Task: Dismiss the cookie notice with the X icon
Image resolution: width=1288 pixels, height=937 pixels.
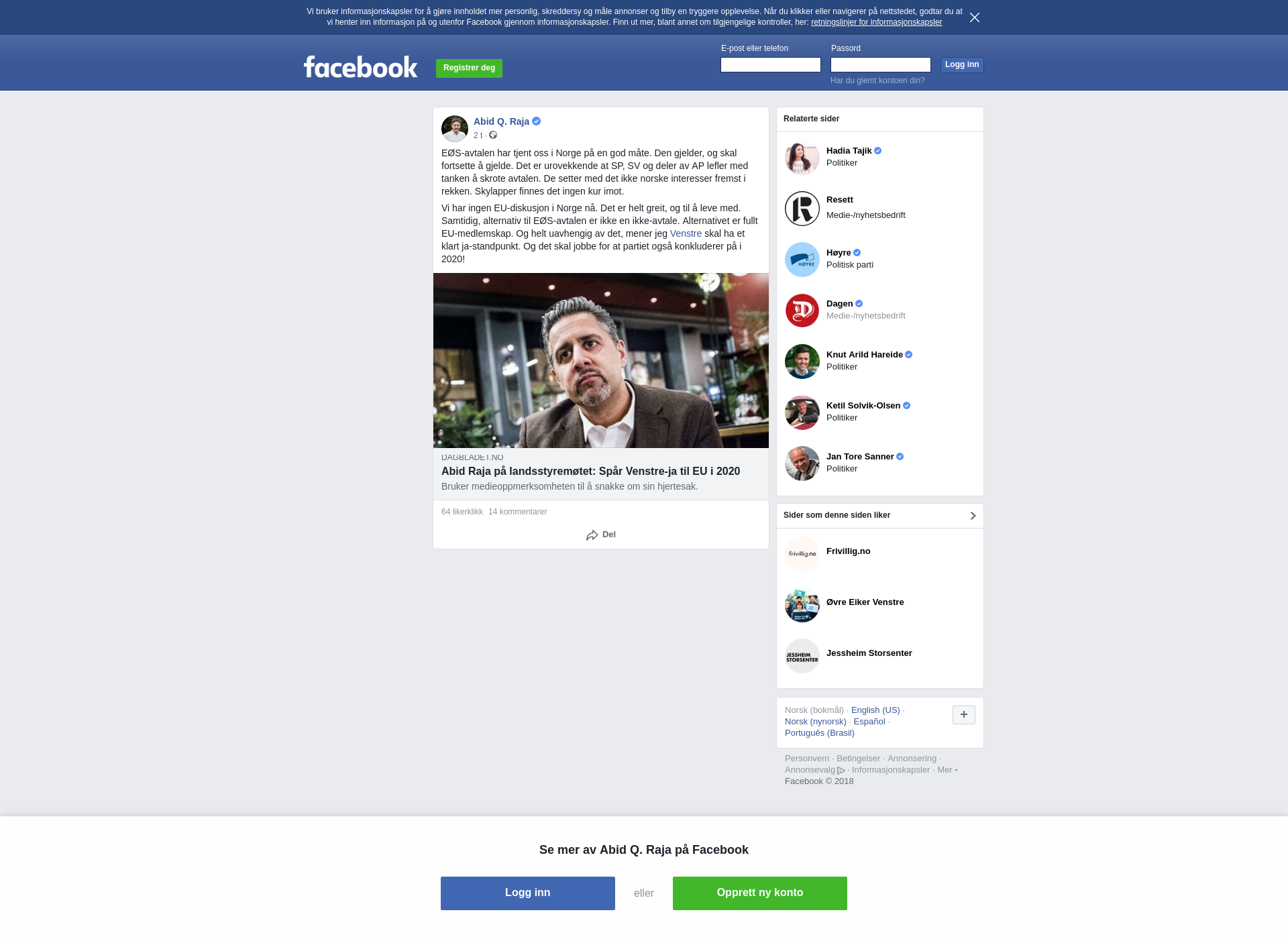Action: point(975,17)
